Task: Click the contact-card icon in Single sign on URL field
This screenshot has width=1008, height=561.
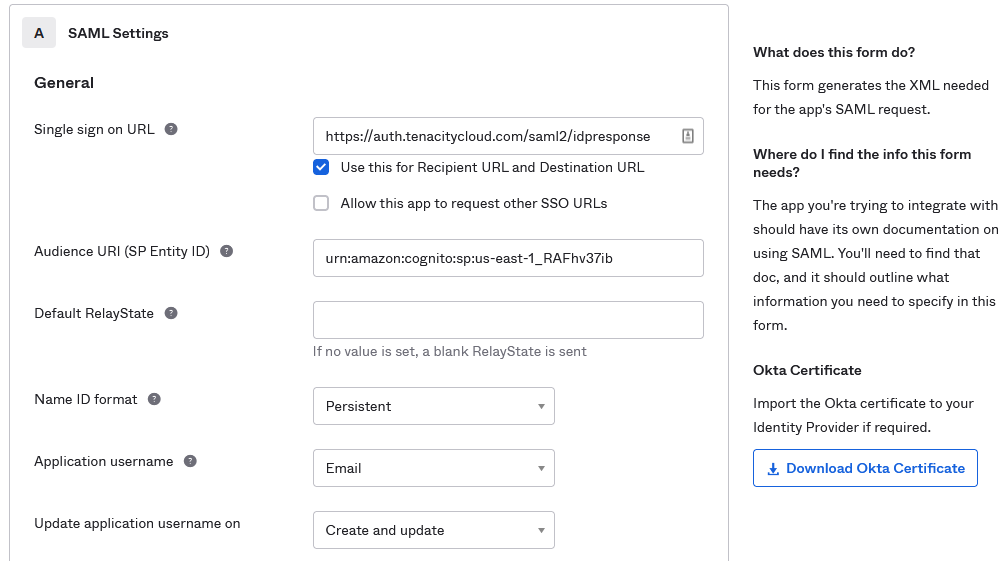Action: coord(688,136)
